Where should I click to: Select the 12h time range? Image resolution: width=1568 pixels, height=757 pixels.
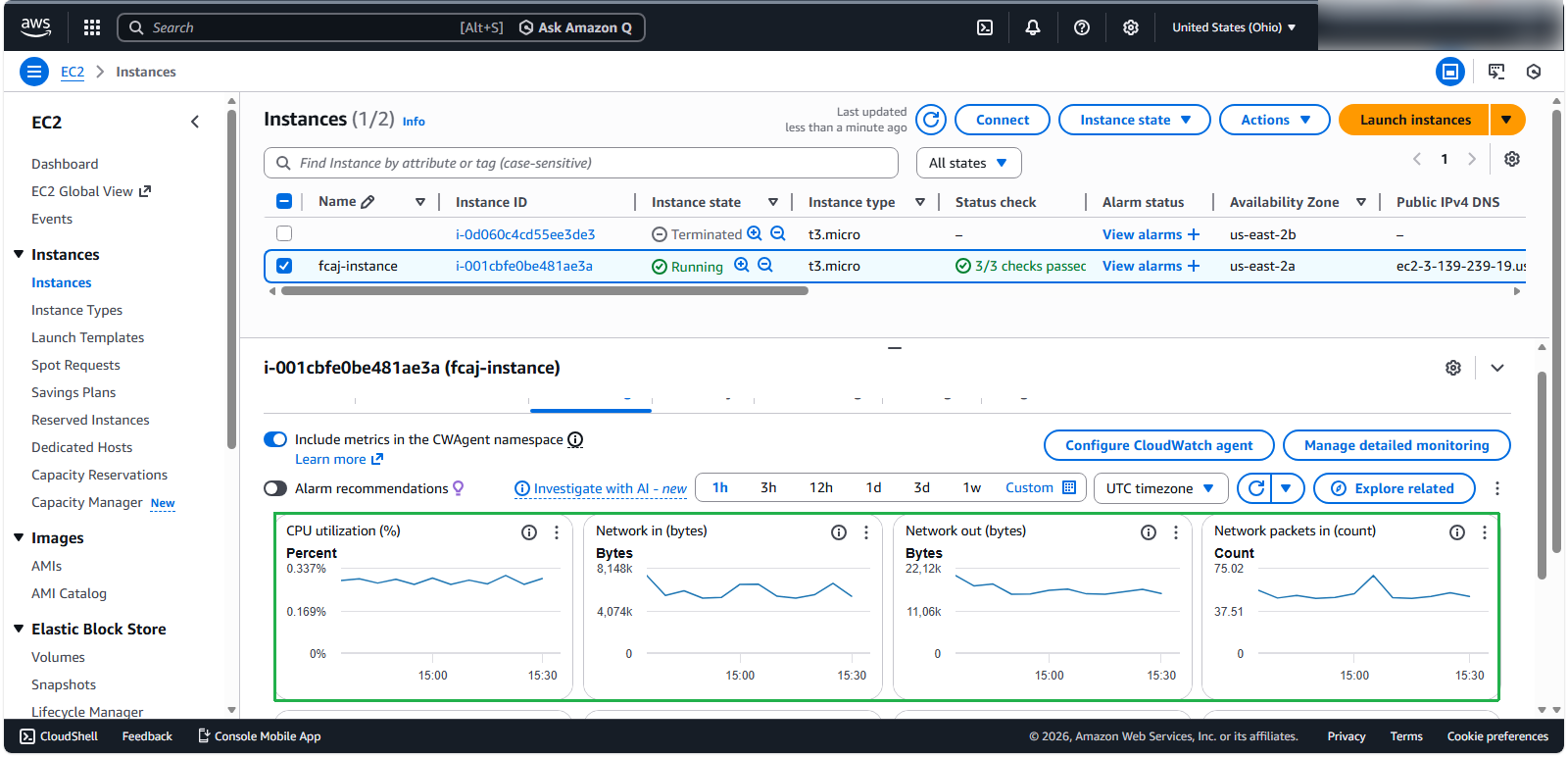click(821, 487)
